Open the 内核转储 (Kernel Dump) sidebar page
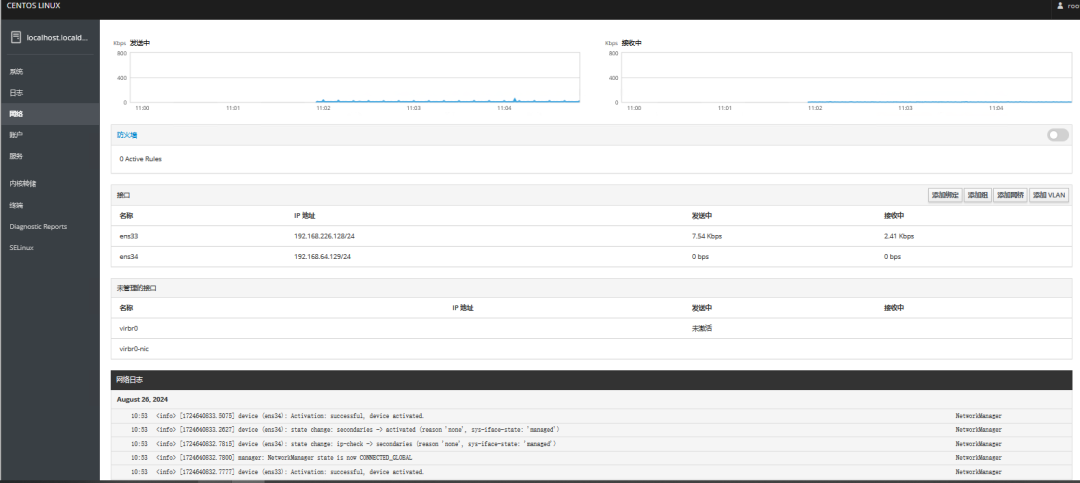The image size is (1080, 483). [23, 184]
